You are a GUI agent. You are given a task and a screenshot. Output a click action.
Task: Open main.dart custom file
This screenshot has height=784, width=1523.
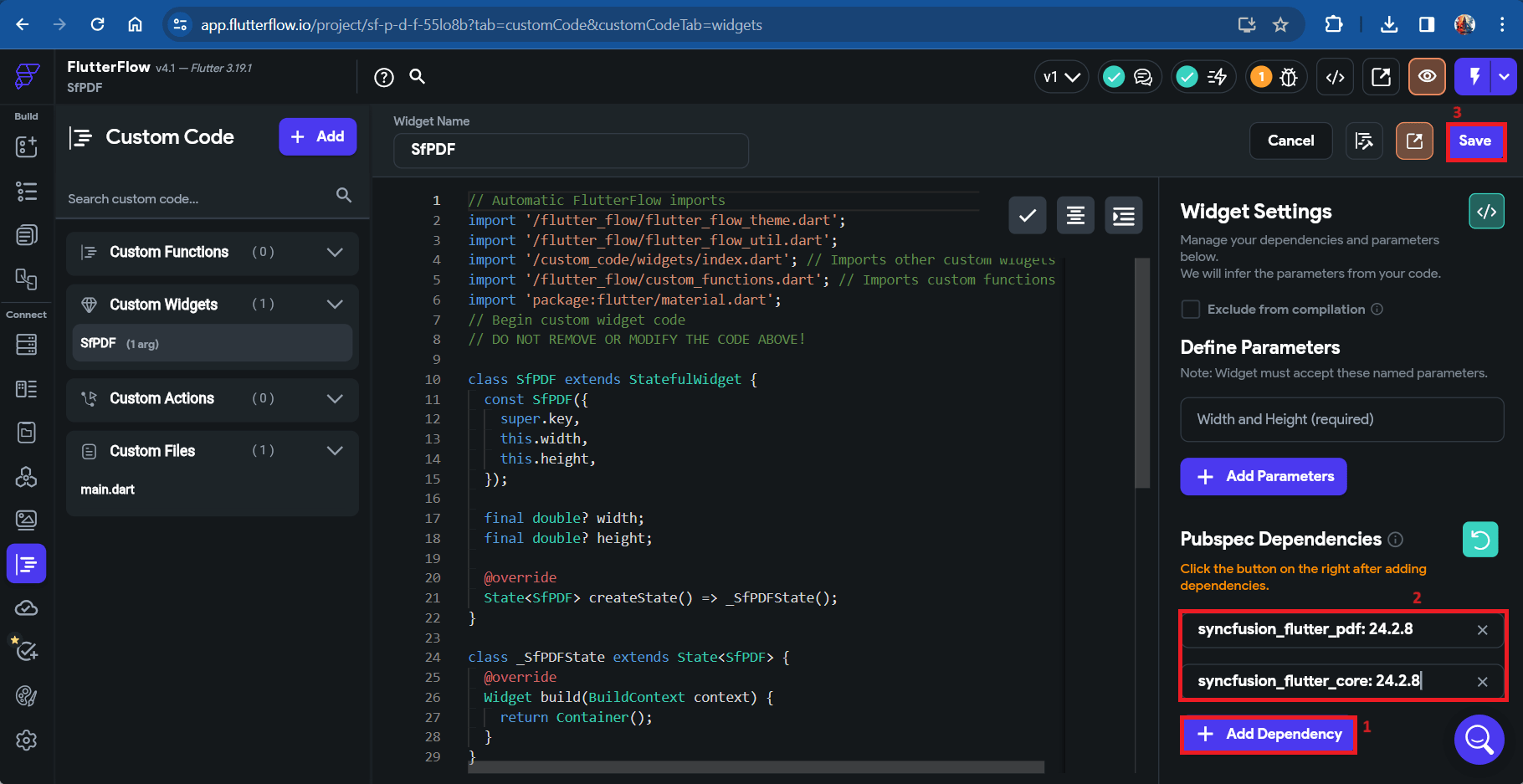(108, 489)
